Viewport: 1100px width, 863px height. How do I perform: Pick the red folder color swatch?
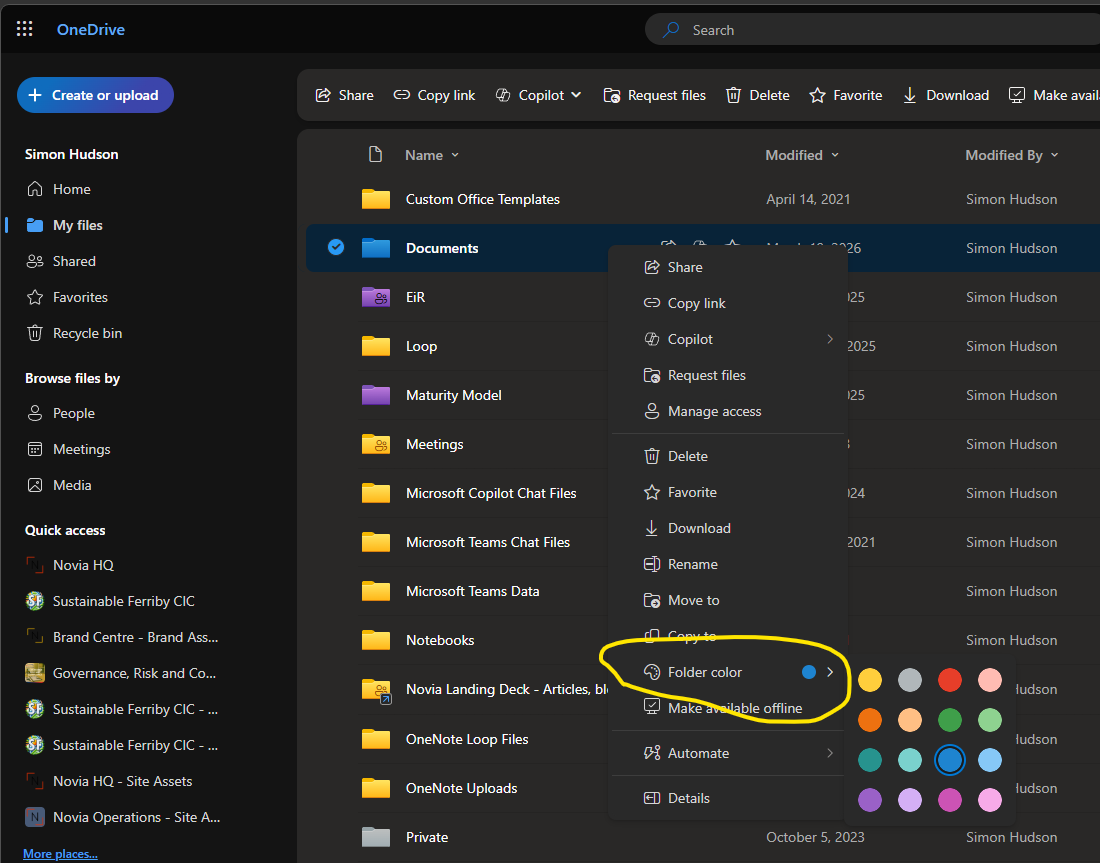pyautogui.click(x=950, y=680)
